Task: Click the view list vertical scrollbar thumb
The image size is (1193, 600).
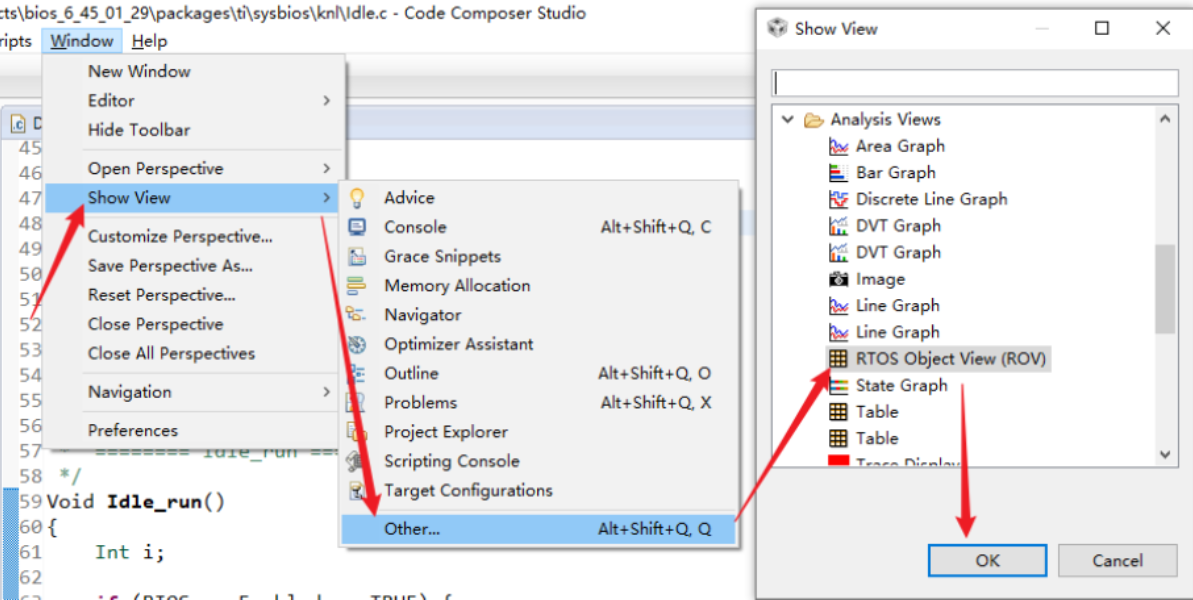Action: pyautogui.click(x=1165, y=289)
